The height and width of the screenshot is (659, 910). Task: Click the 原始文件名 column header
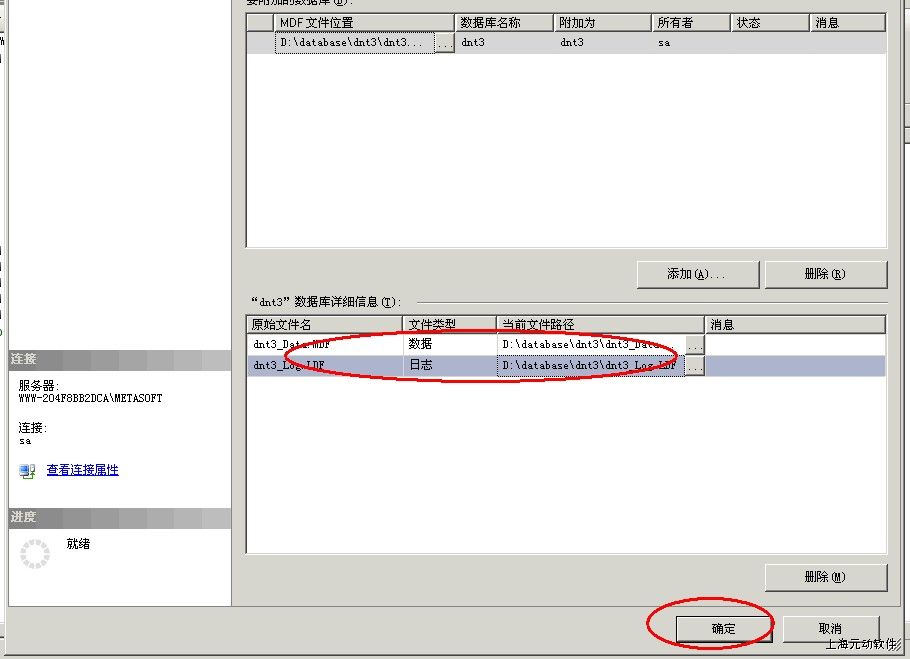click(325, 324)
